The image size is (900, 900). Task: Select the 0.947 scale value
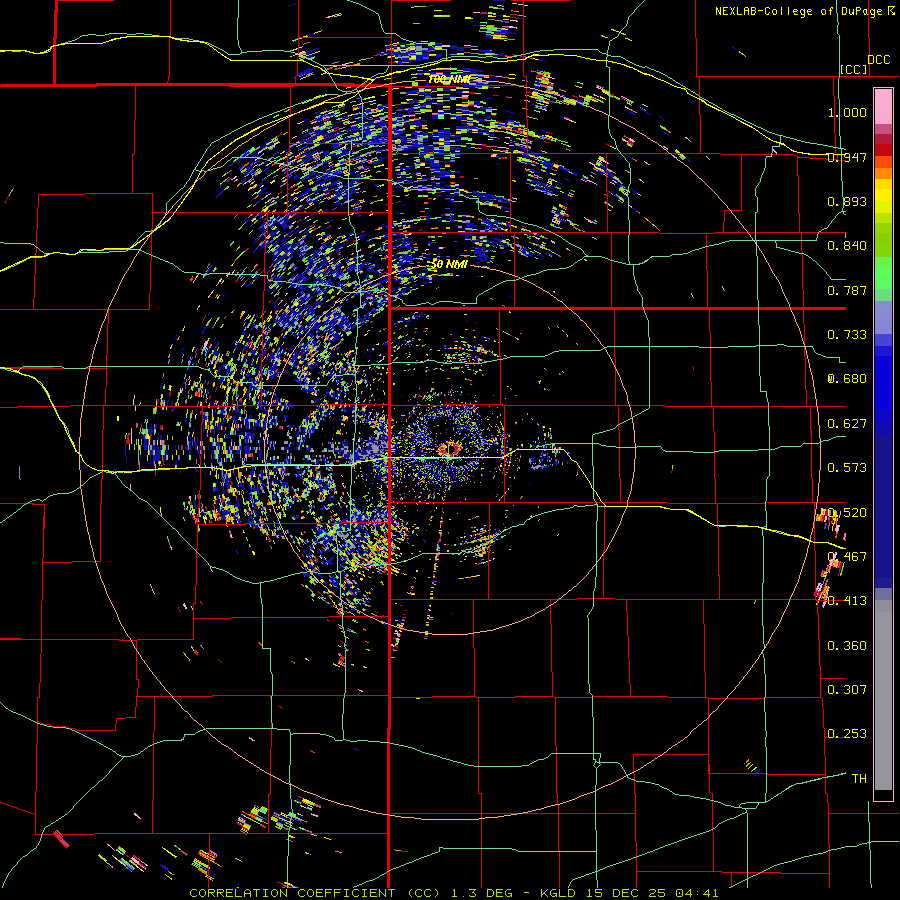click(847, 157)
